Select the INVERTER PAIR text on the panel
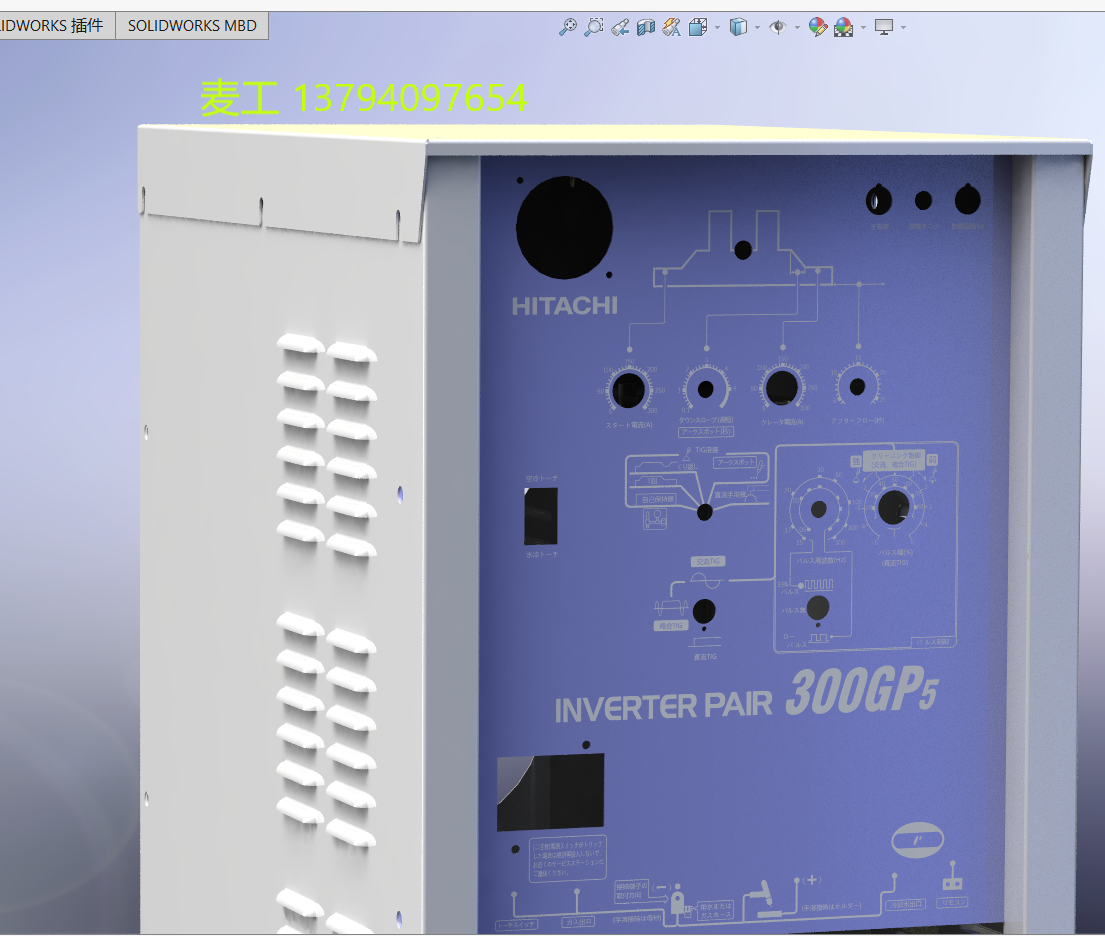1105x936 pixels. [663, 708]
